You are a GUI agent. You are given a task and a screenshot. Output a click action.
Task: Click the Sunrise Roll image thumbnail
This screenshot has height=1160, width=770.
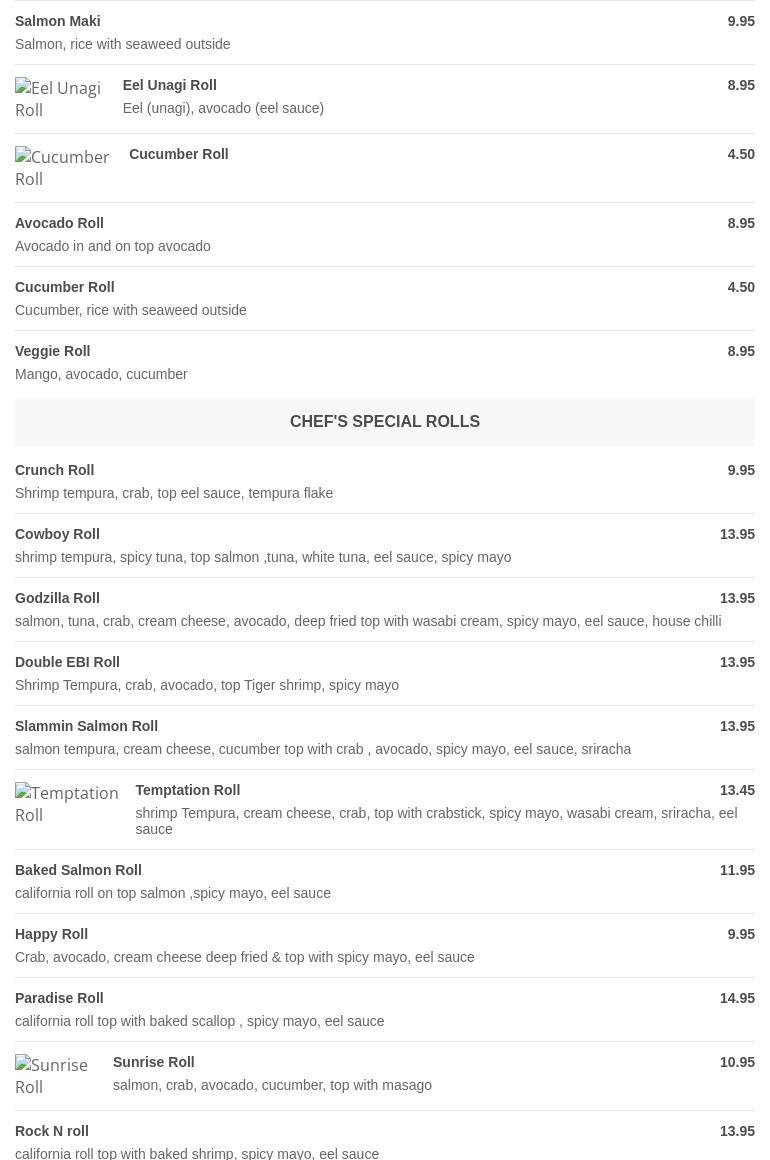pyautogui.click(x=56, y=1076)
